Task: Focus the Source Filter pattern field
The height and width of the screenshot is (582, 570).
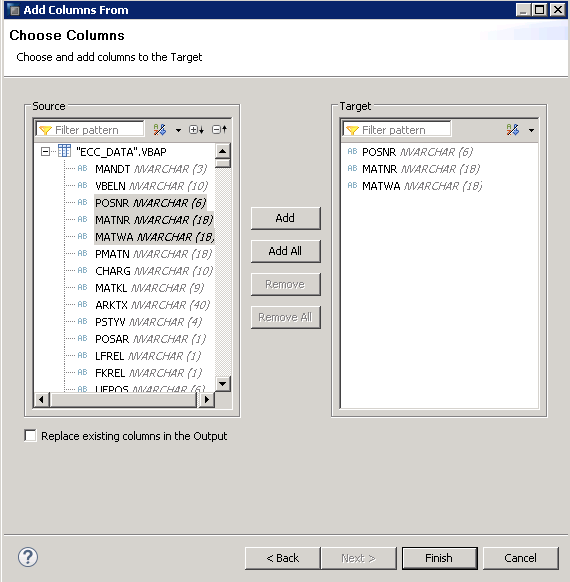Action: coord(90,130)
